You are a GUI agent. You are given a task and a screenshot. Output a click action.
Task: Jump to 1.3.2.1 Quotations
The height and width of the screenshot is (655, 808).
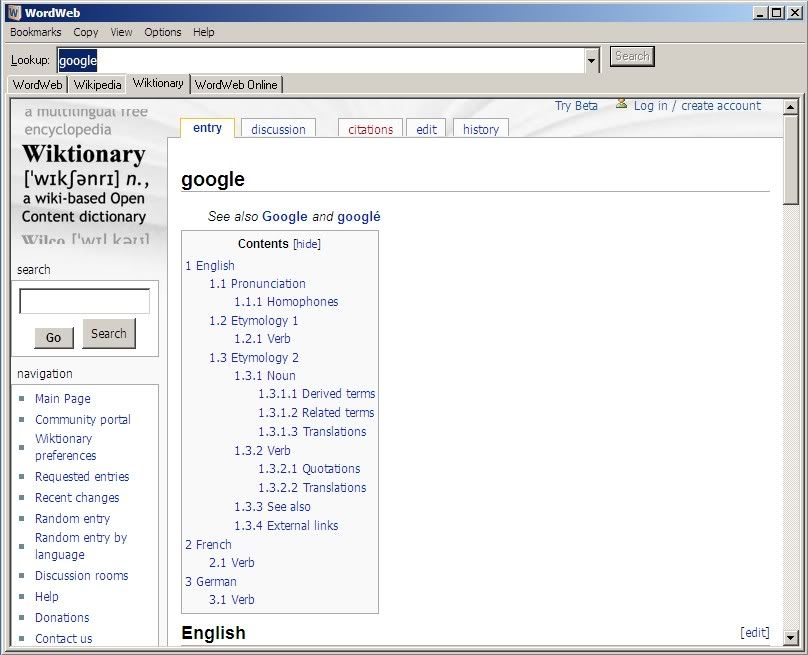[x=309, y=469]
